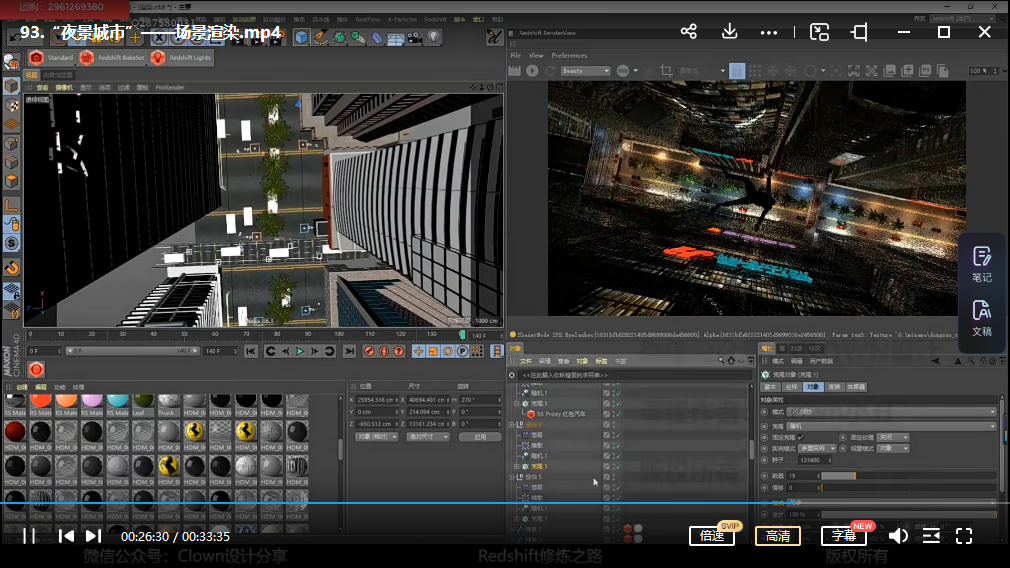Click the Redshift Standard camera button
This screenshot has height=568, width=1010.
pyautogui.click(x=52, y=57)
